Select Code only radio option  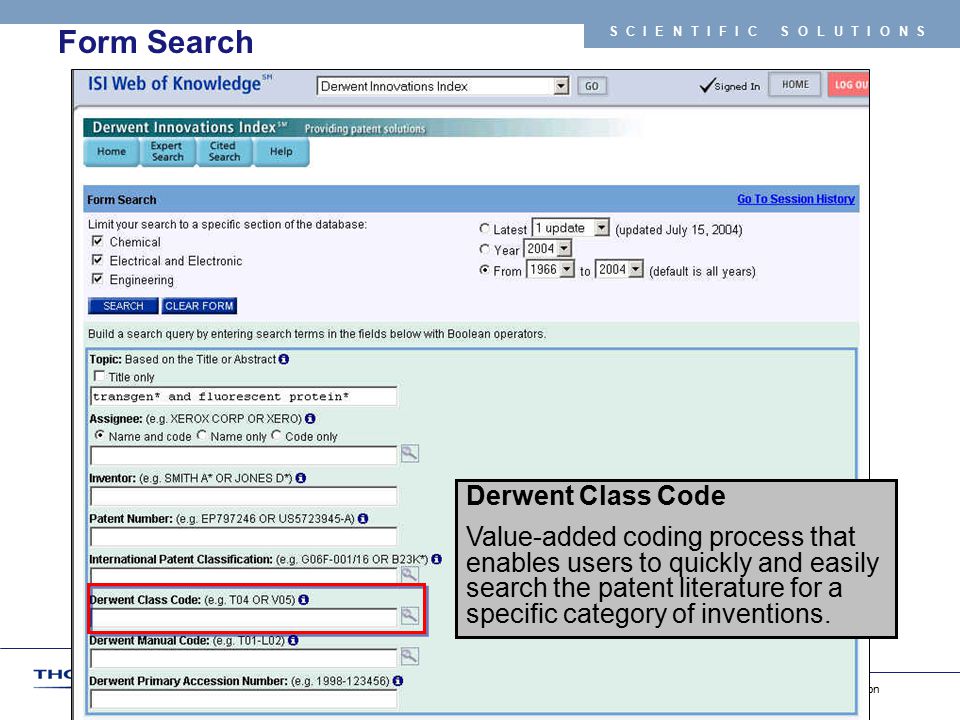click(276, 435)
